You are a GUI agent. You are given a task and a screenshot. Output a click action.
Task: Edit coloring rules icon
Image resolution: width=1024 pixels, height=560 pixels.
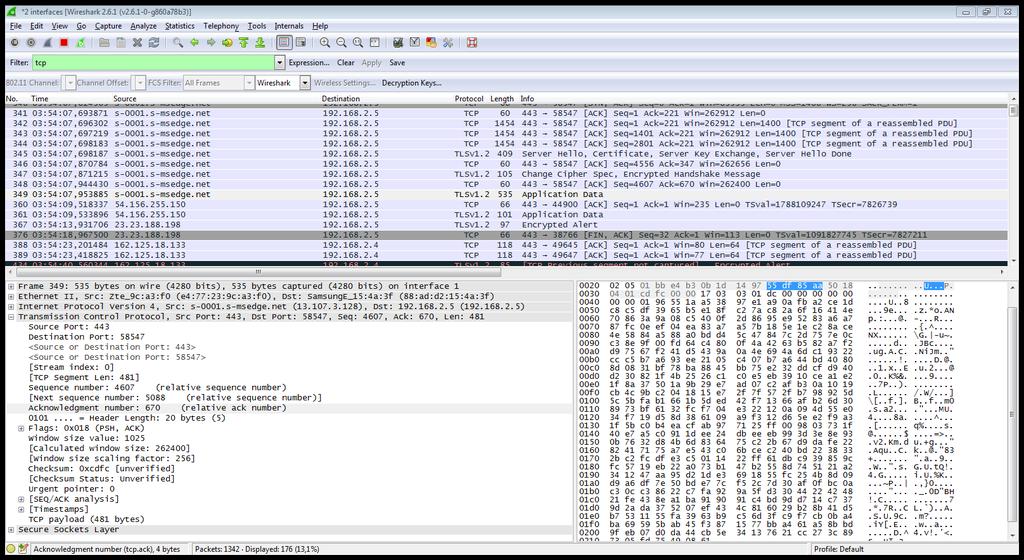tap(431, 42)
